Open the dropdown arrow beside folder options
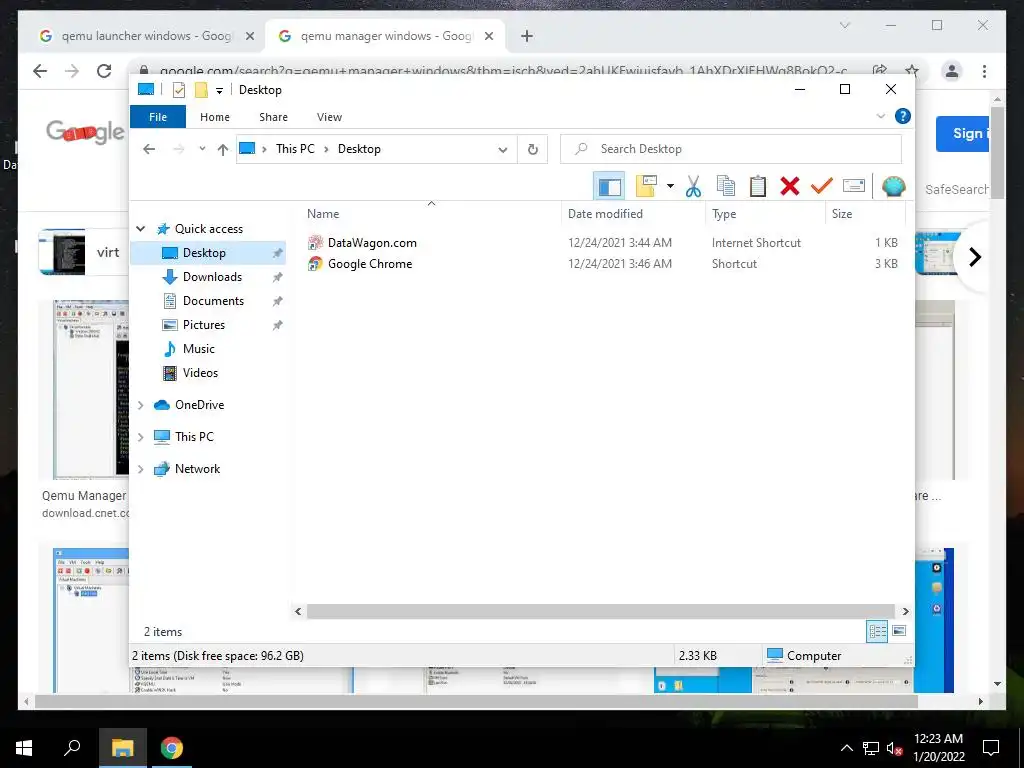The width and height of the screenshot is (1024, 768). tap(670, 186)
